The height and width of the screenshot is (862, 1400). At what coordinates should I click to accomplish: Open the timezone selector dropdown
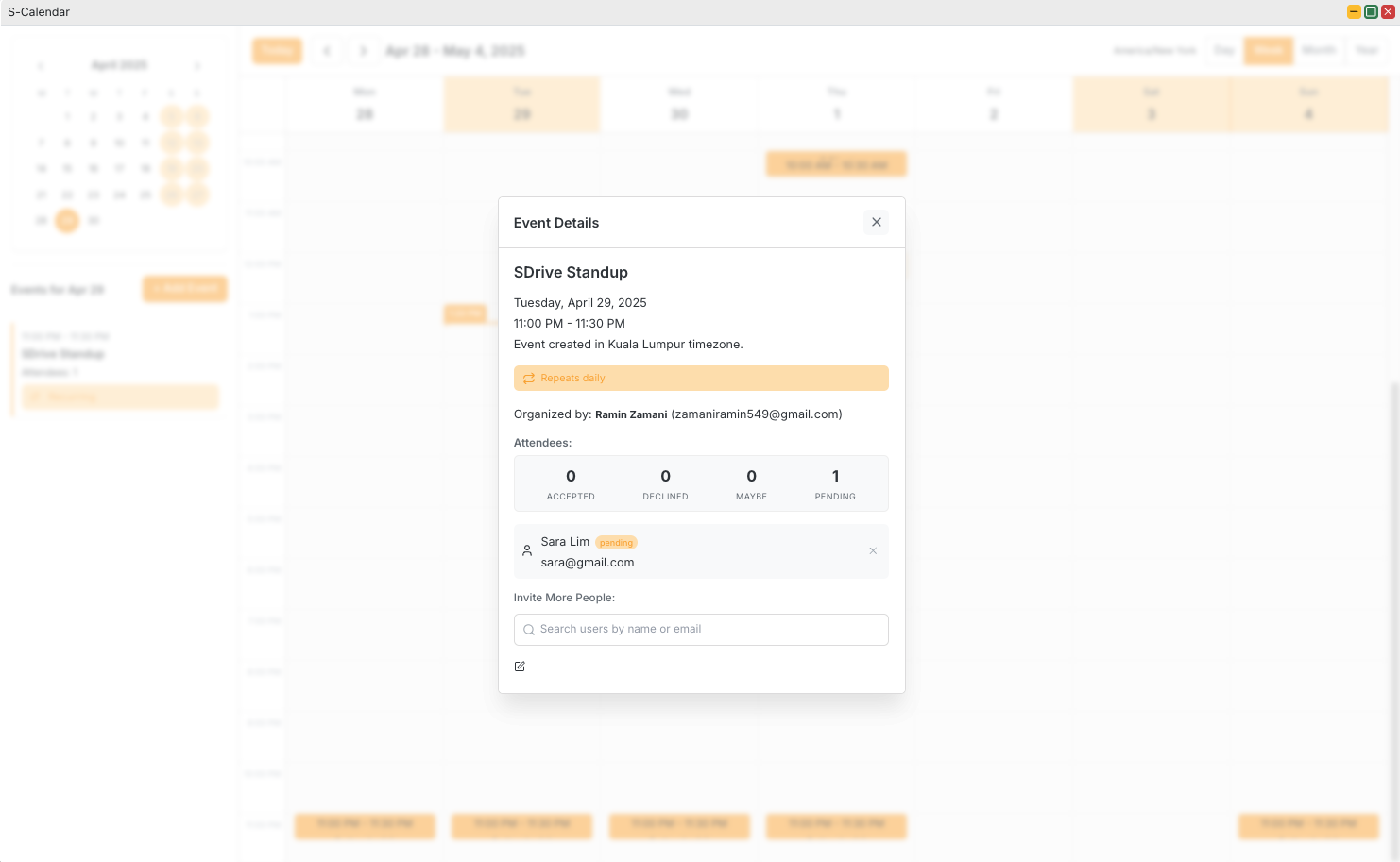click(x=1154, y=51)
